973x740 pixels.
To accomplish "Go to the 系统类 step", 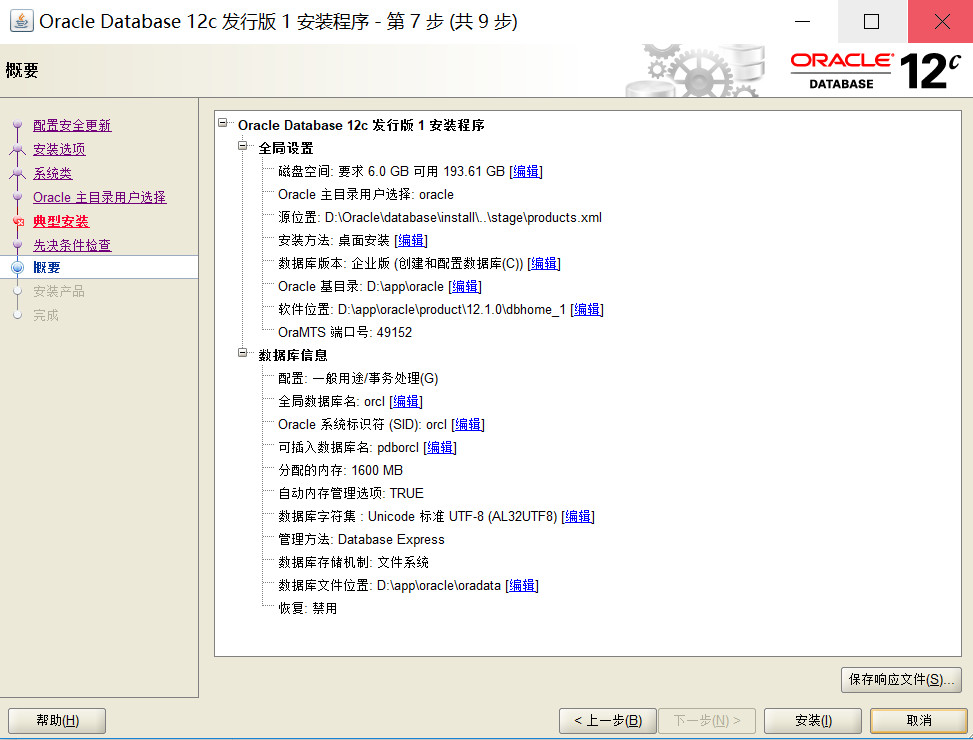I will click(x=53, y=174).
